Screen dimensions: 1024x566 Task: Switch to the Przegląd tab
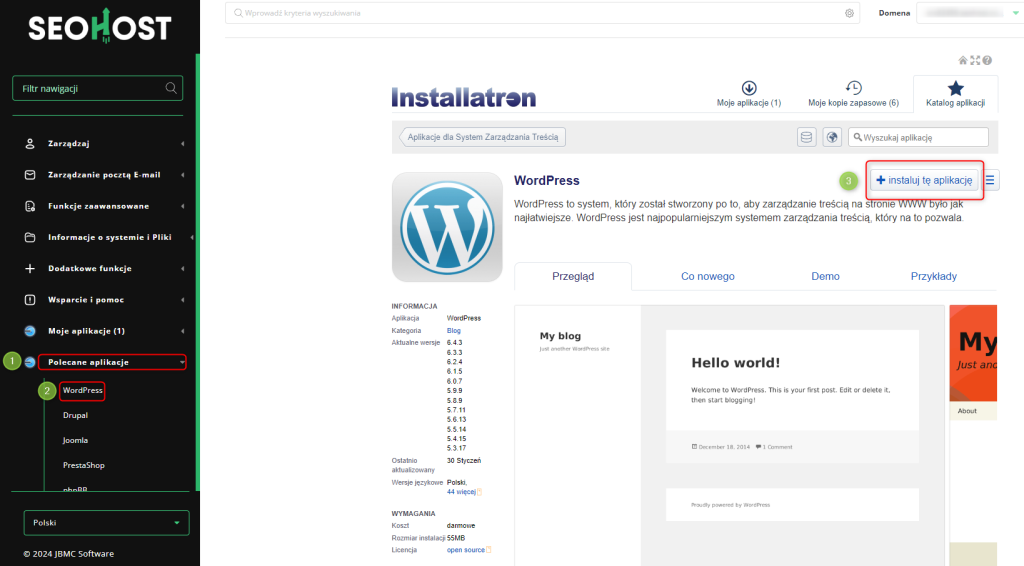(573, 276)
